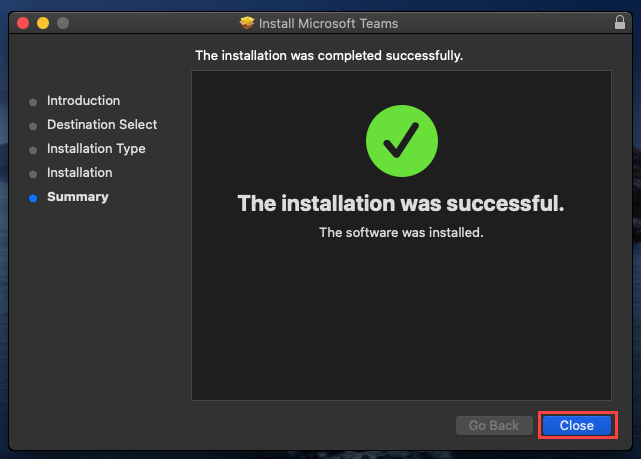641x459 pixels.
Task: Click the gray bullet next to Destination Select
Action: 33,126
